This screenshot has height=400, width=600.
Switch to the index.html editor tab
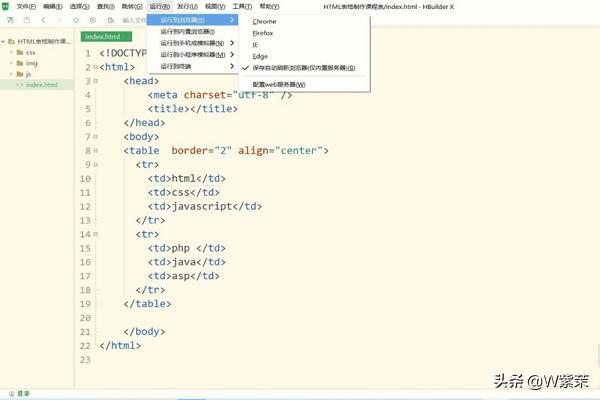click(101, 37)
